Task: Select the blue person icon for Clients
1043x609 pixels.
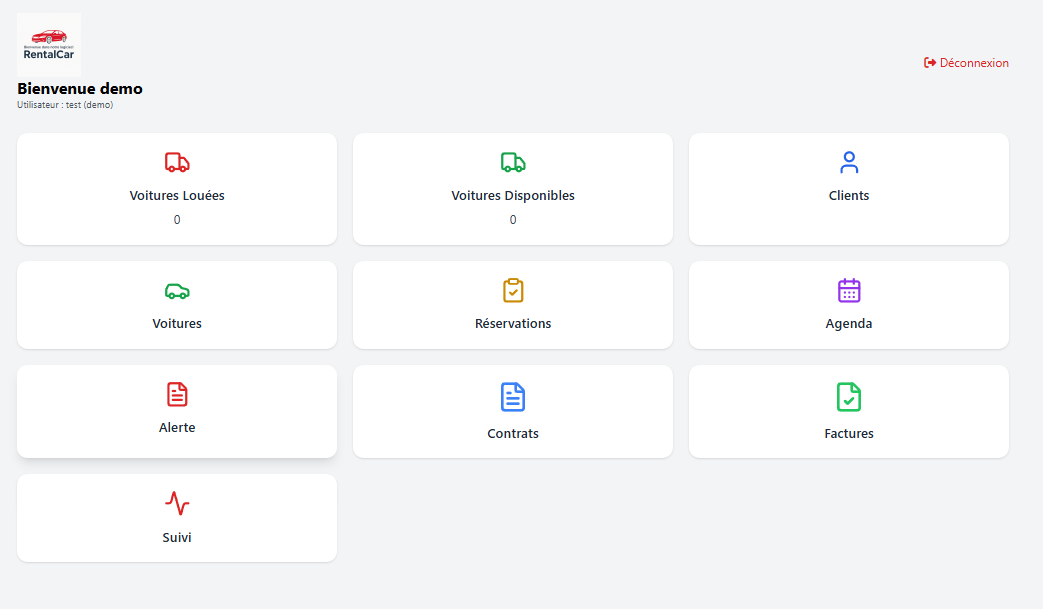Action: pos(849,162)
